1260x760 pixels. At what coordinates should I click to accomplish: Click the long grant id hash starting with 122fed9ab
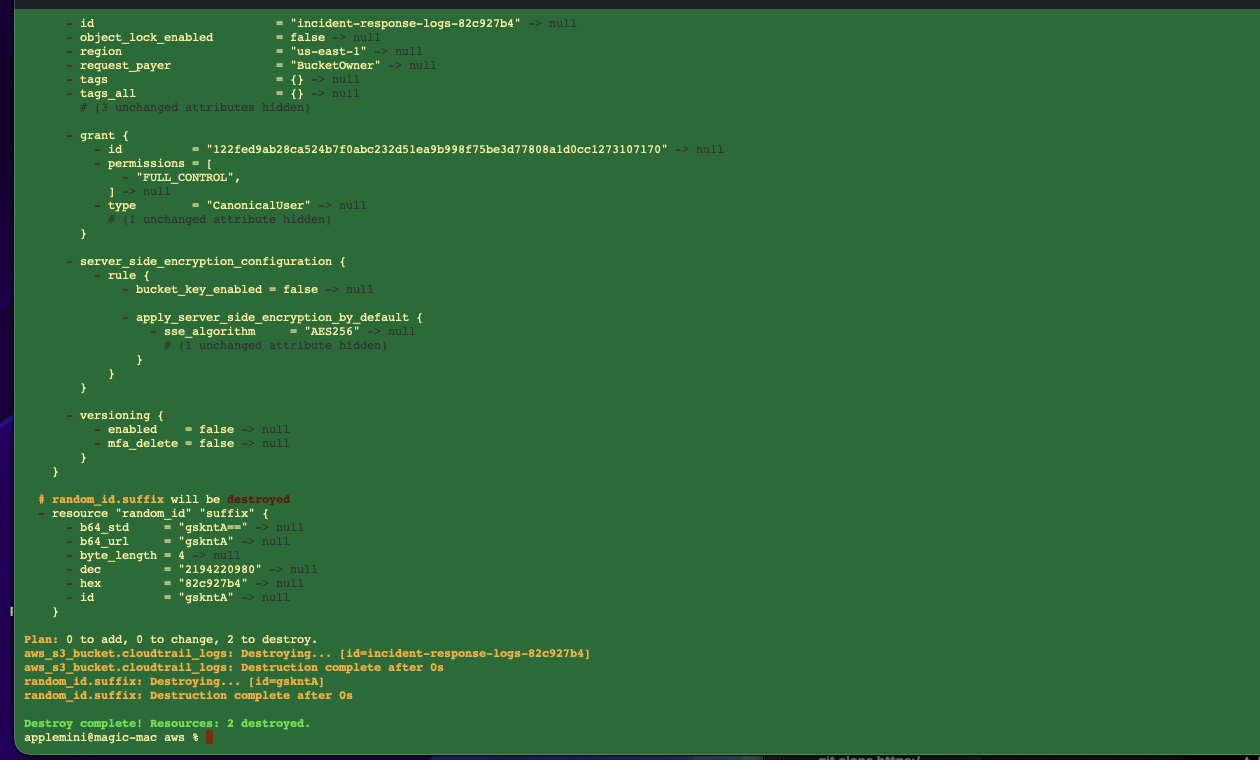click(437, 149)
